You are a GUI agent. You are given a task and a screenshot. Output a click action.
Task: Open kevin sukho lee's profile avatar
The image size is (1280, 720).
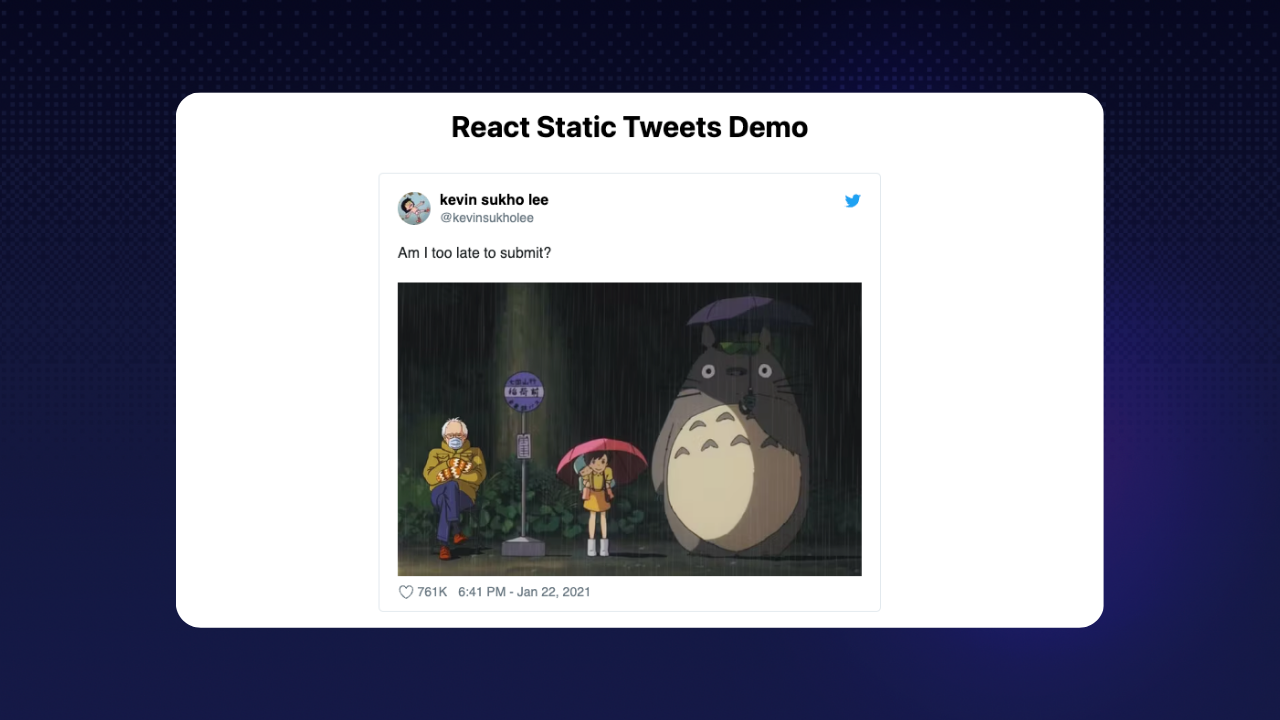[414, 208]
